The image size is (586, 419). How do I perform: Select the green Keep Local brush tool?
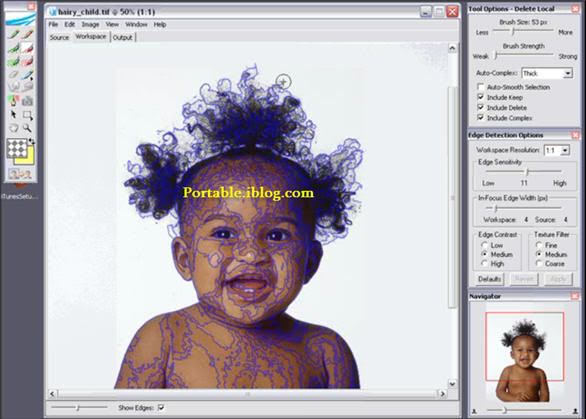pos(13,48)
